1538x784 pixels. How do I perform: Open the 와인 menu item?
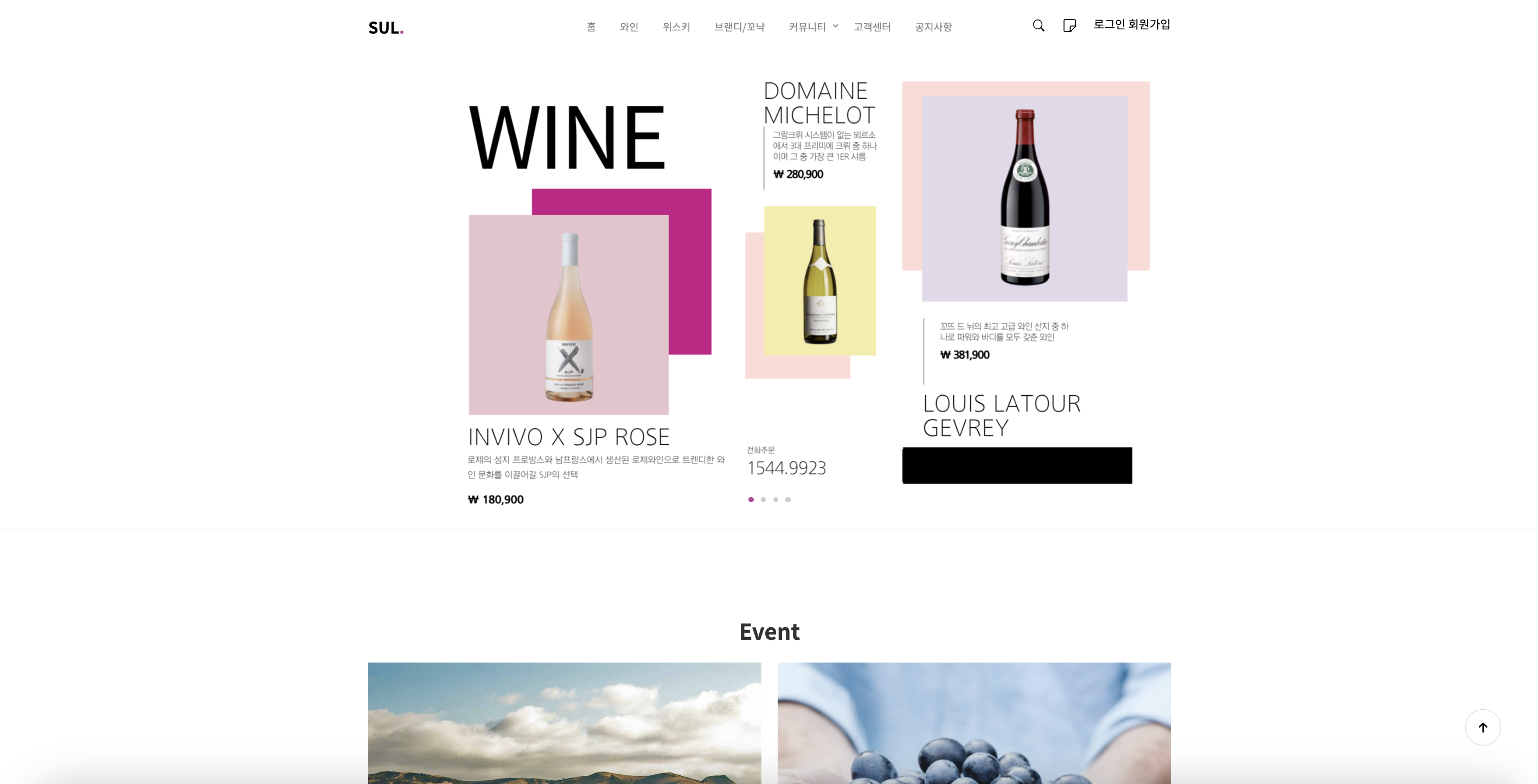(x=629, y=27)
